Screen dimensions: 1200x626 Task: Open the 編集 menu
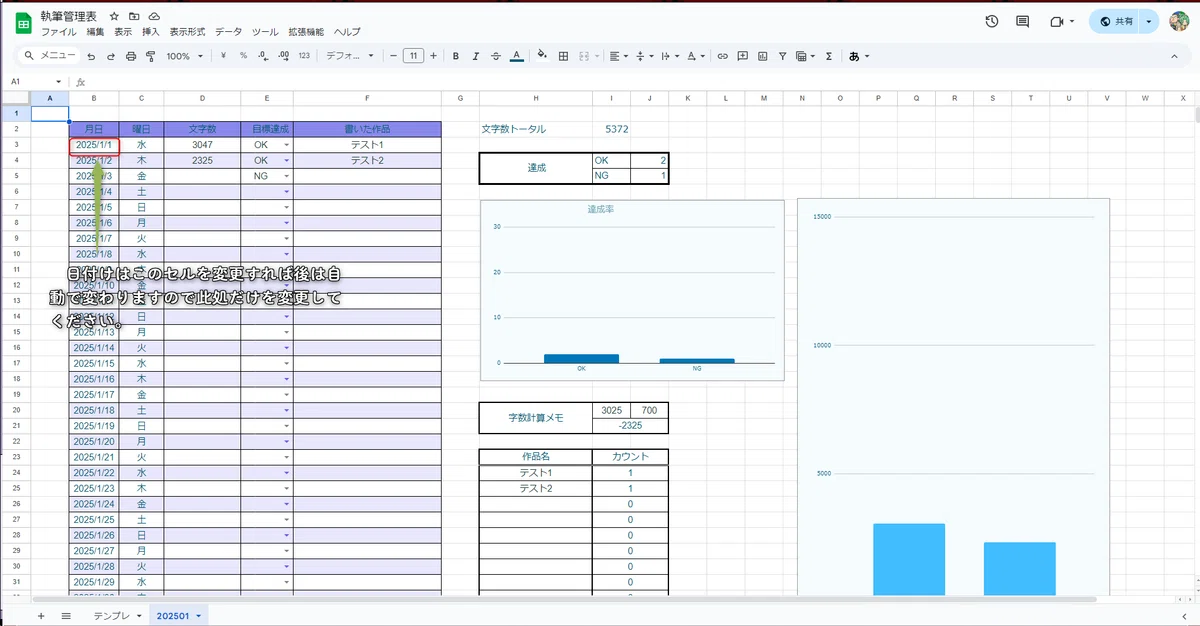[x=95, y=32]
